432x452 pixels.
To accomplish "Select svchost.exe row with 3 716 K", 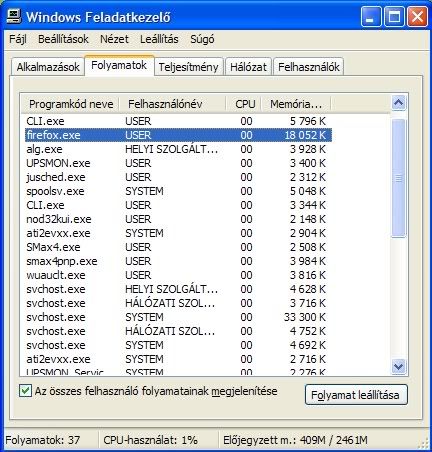I will coord(178,303).
